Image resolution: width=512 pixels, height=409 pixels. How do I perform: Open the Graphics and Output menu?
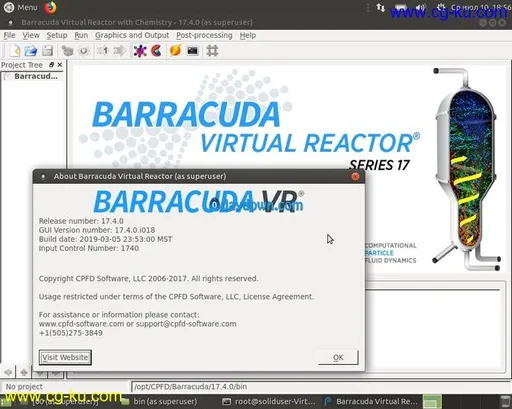coord(132,35)
